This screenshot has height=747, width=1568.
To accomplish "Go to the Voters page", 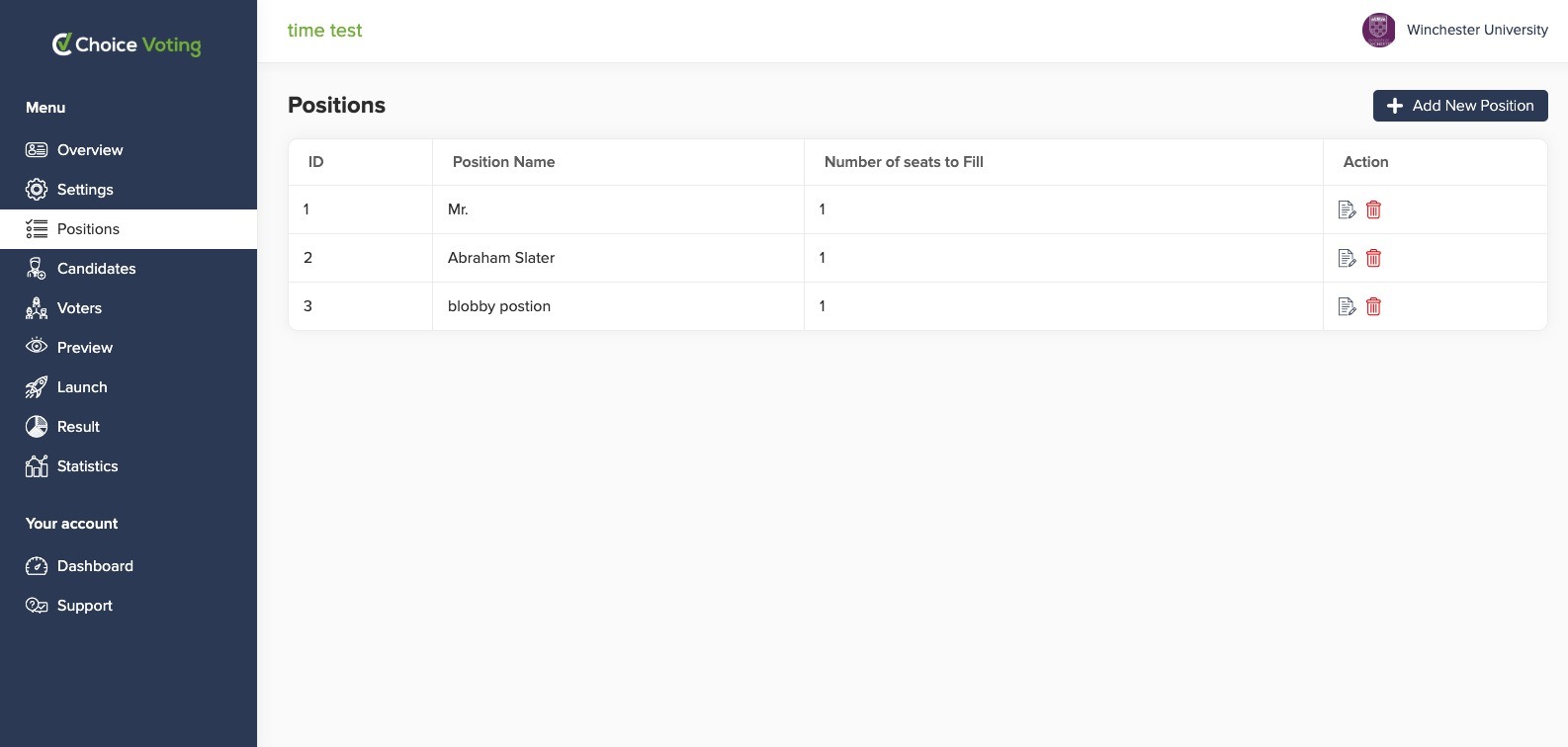I will (129, 308).
